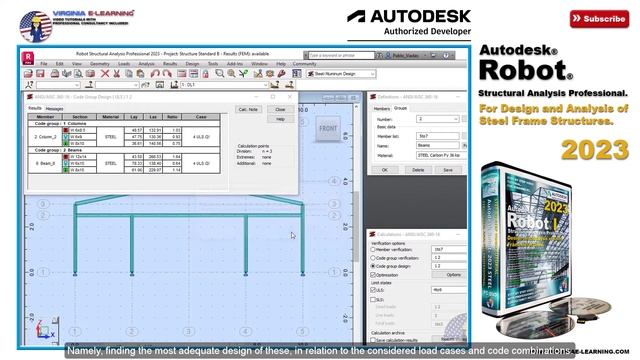This screenshot has height=360, width=640.
Task: Click the red X Delete icon
Action: (x=105, y=74)
